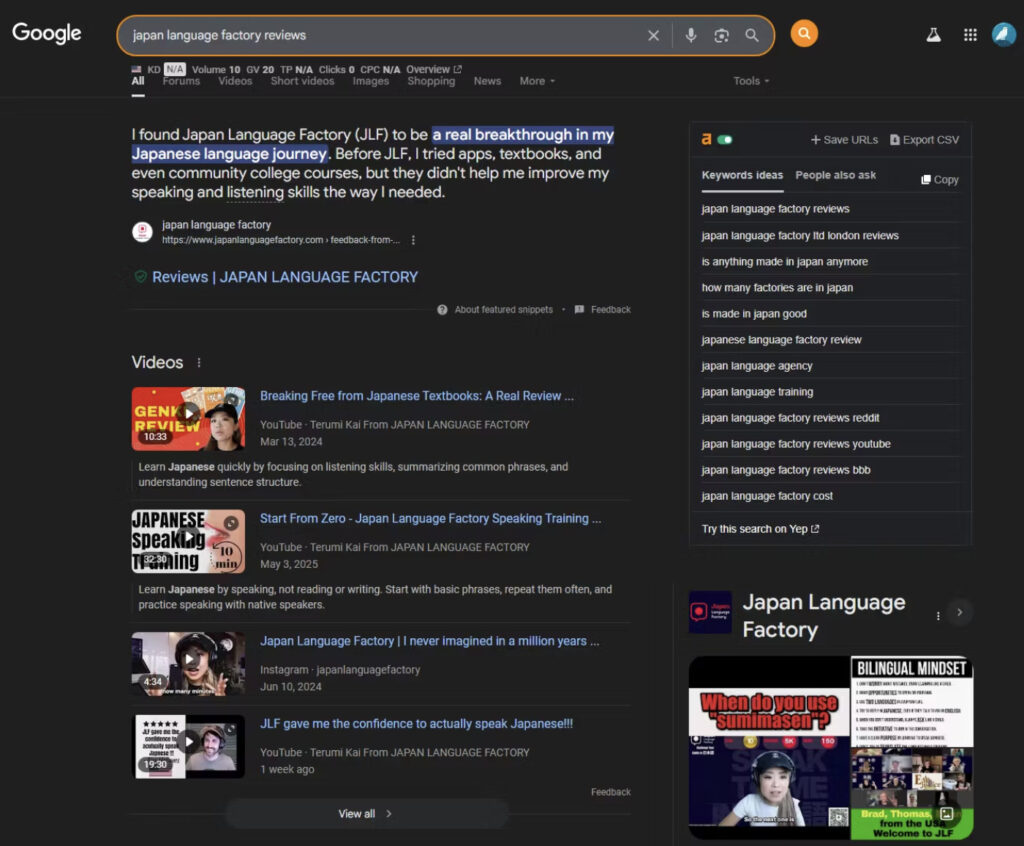The height and width of the screenshot is (846, 1024).
Task: Open the Videos section three-dot menu
Action: tap(199, 363)
